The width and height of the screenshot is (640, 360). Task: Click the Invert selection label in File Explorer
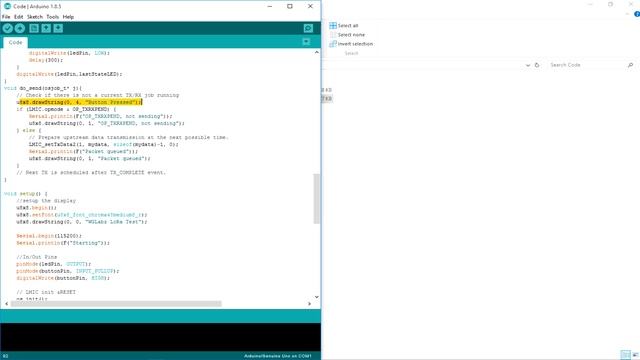pos(355,44)
